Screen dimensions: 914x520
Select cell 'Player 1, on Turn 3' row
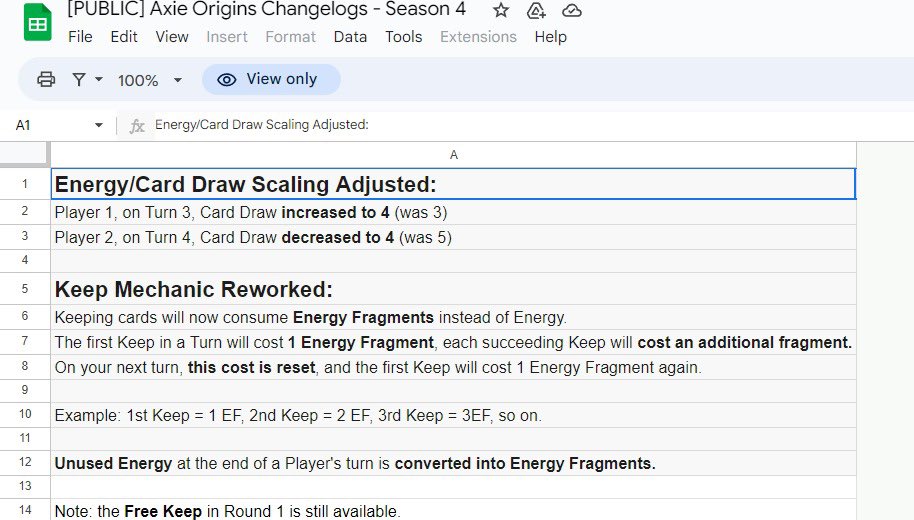[454, 212]
